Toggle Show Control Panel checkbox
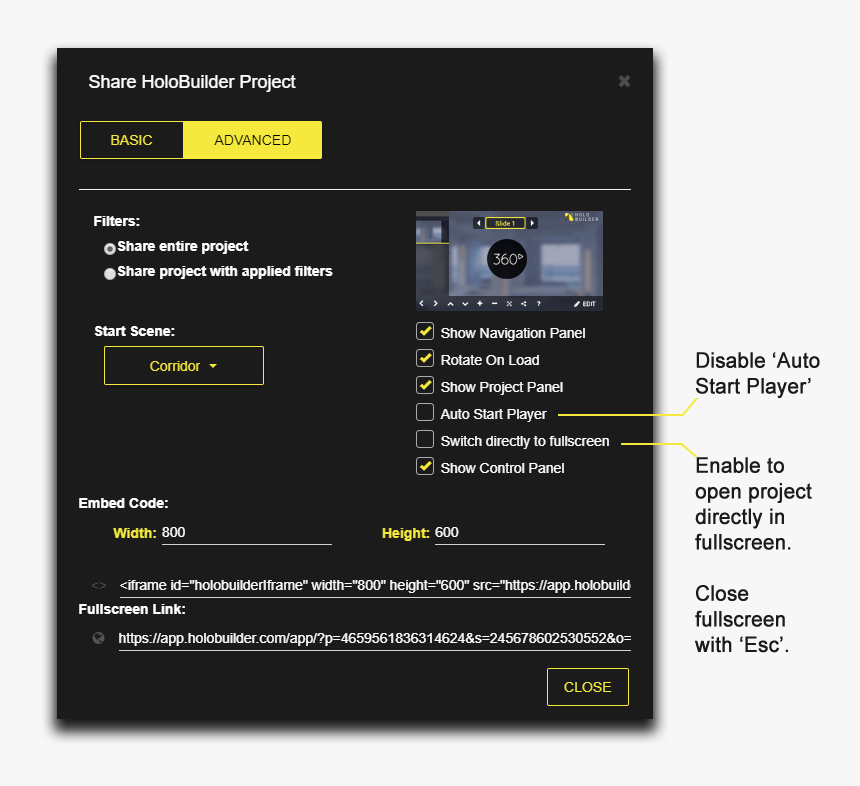Viewport: 860px width, 786px height. 425,466
